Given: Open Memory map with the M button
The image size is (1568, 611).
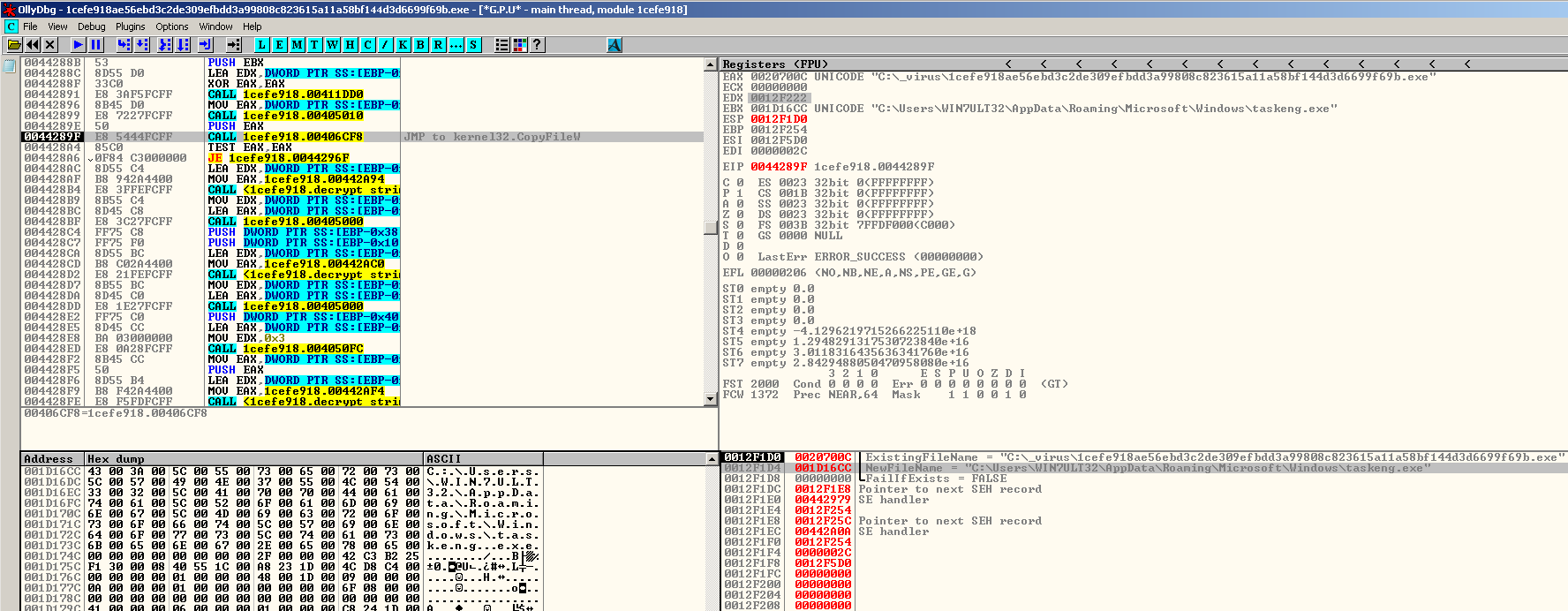Looking at the screenshot, I should 297,44.
